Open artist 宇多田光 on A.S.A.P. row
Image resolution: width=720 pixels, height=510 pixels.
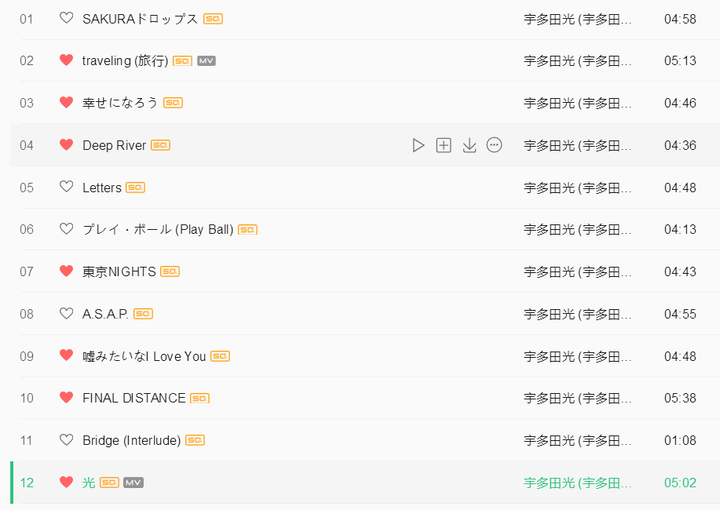tap(578, 314)
